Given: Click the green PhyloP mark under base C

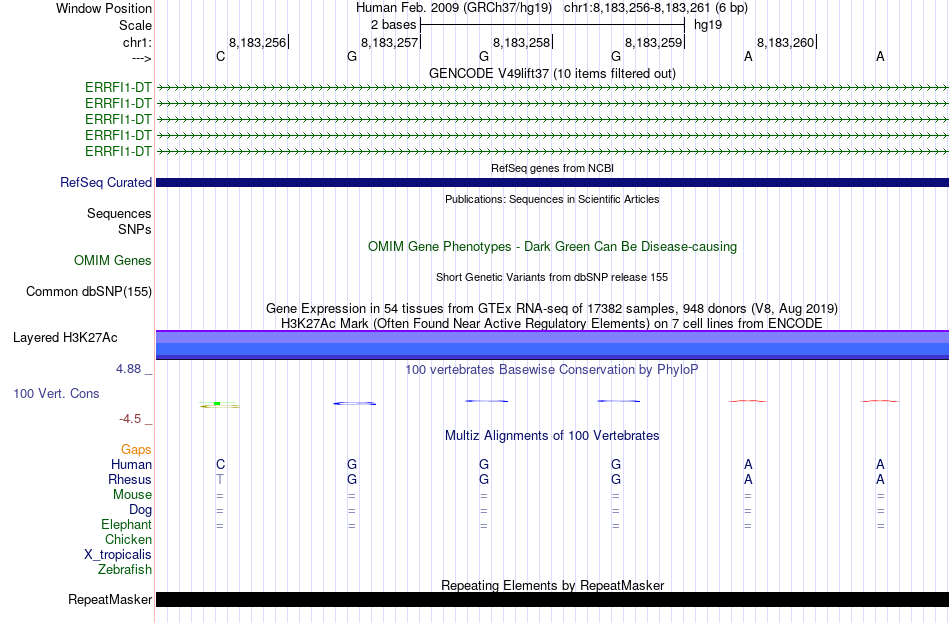Looking at the screenshot, I should [x=219, y=404].
